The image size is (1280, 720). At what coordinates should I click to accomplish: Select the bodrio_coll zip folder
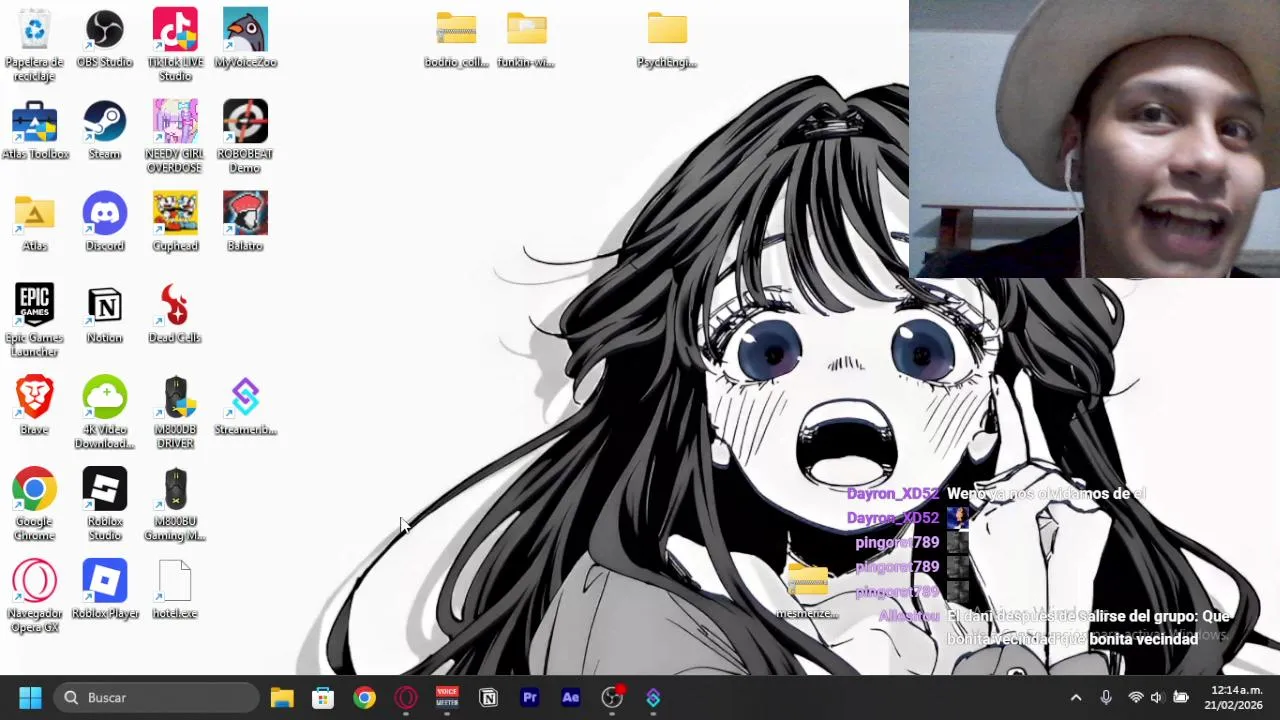coord(456,40)
